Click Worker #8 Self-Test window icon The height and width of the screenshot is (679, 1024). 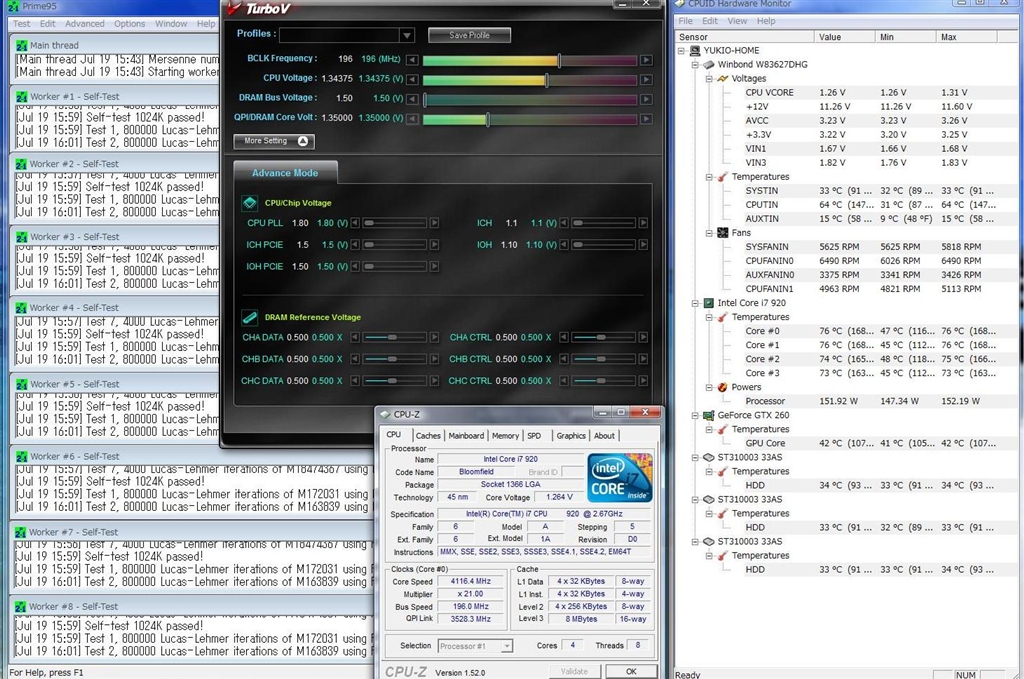point(21,607)
